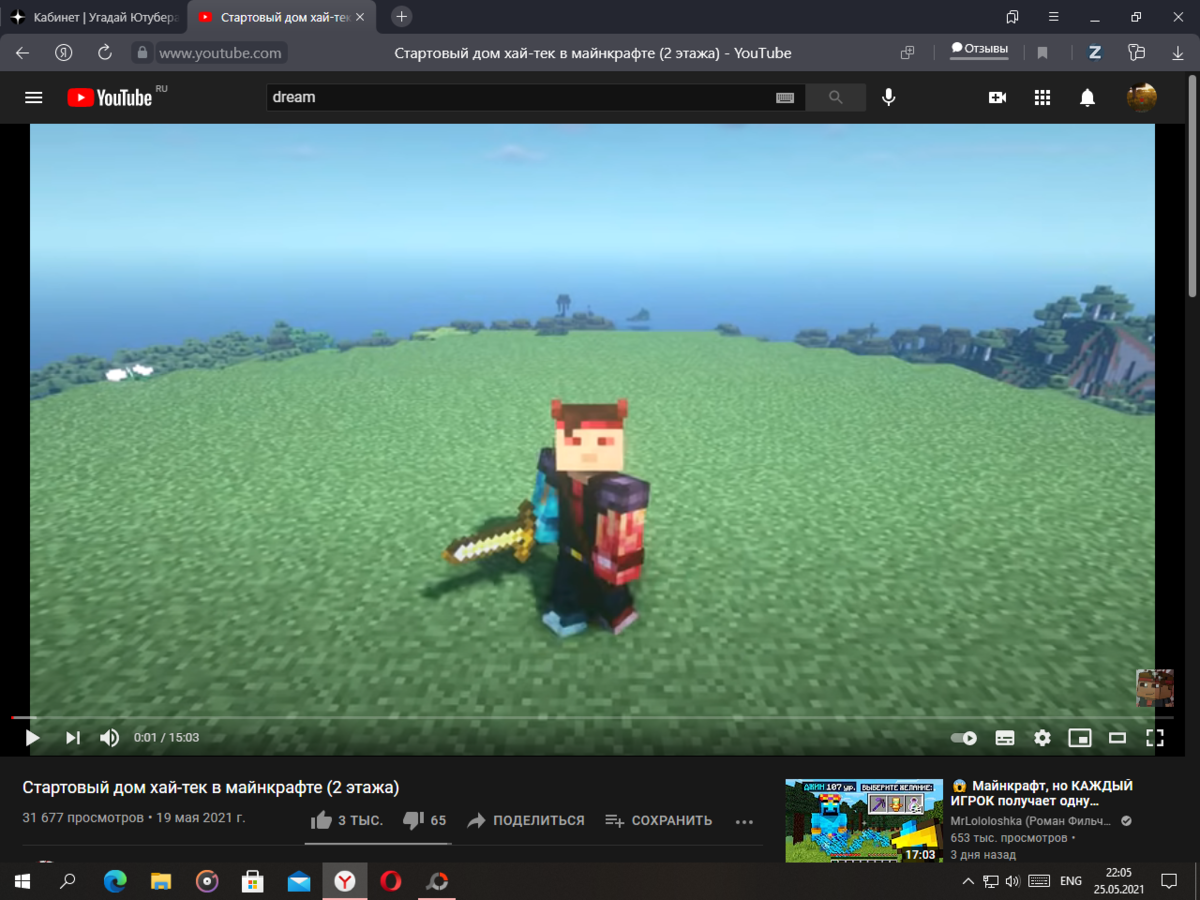Open Microsoft Store from taskbar

point(253,881)
